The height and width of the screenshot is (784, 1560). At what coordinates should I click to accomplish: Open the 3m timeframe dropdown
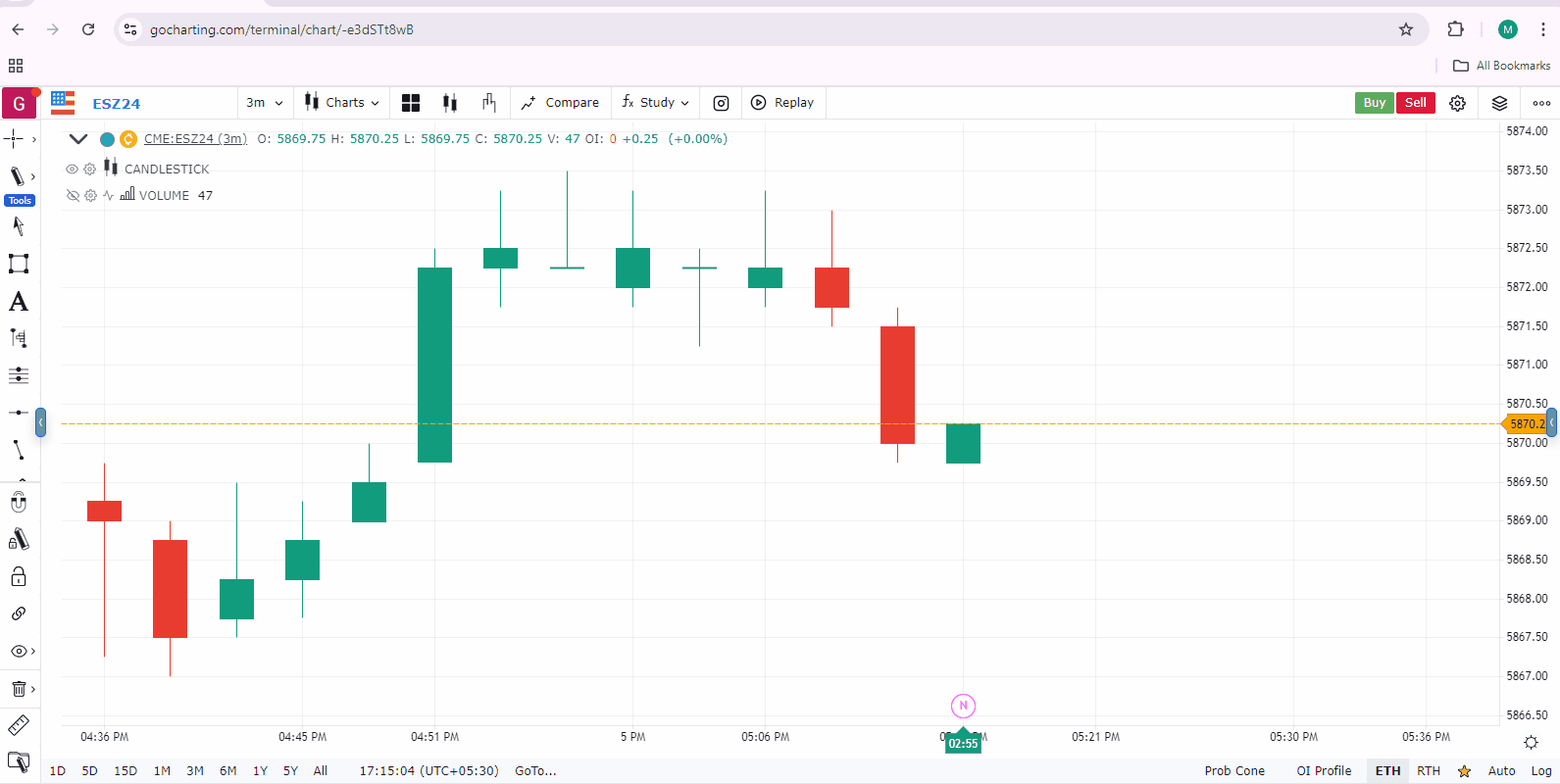264,103
